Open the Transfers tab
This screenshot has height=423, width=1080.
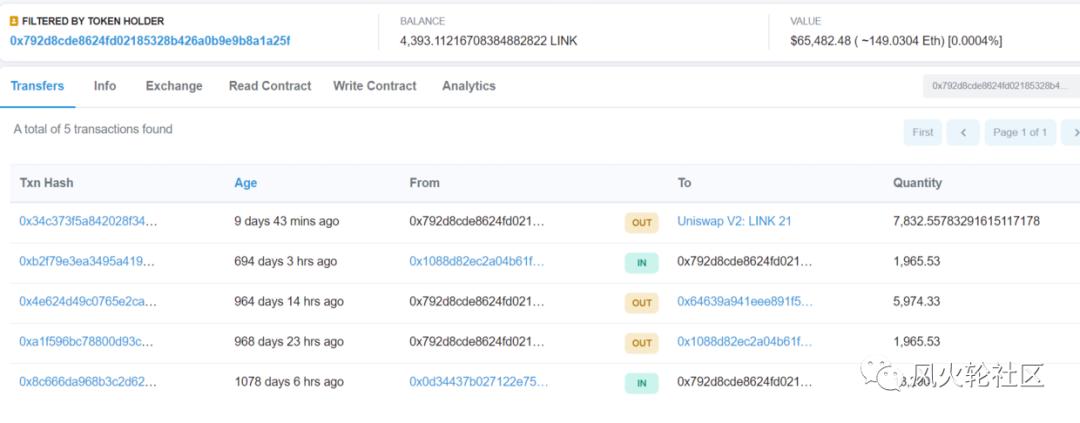(x=37, y=86)
